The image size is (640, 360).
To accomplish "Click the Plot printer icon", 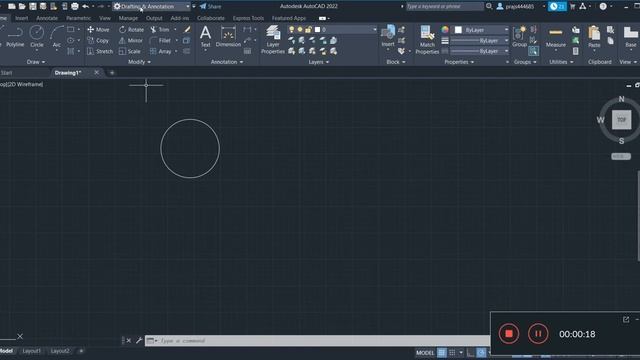I will point(75,6).
